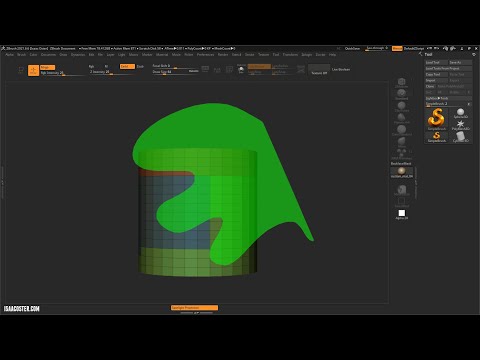Click the Save As button
The width and height of the screenshot is (480, 360).
[x=460, y=62]
